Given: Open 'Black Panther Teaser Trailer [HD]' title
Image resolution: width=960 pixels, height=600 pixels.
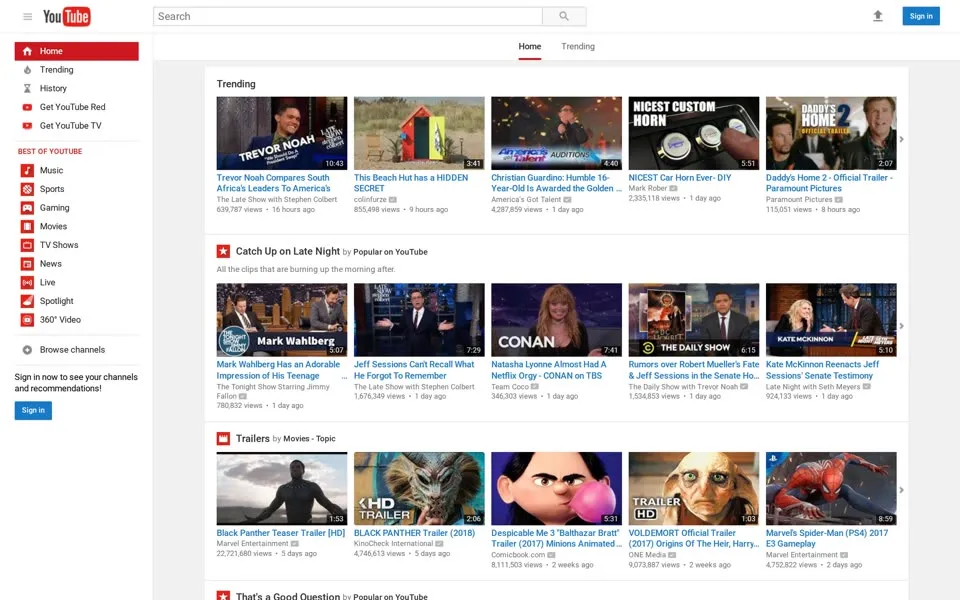Looking at the screenshot, I should click(281, 533).
